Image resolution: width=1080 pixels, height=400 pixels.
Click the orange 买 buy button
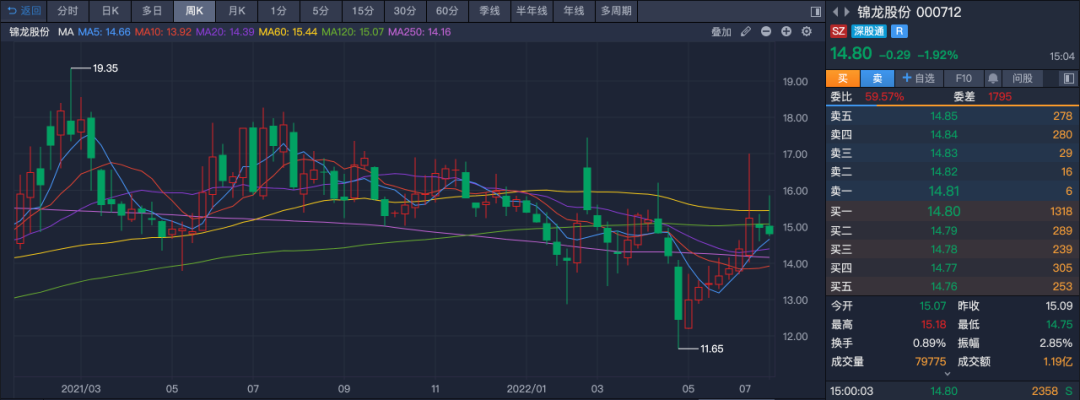click(x=842, y=78)
